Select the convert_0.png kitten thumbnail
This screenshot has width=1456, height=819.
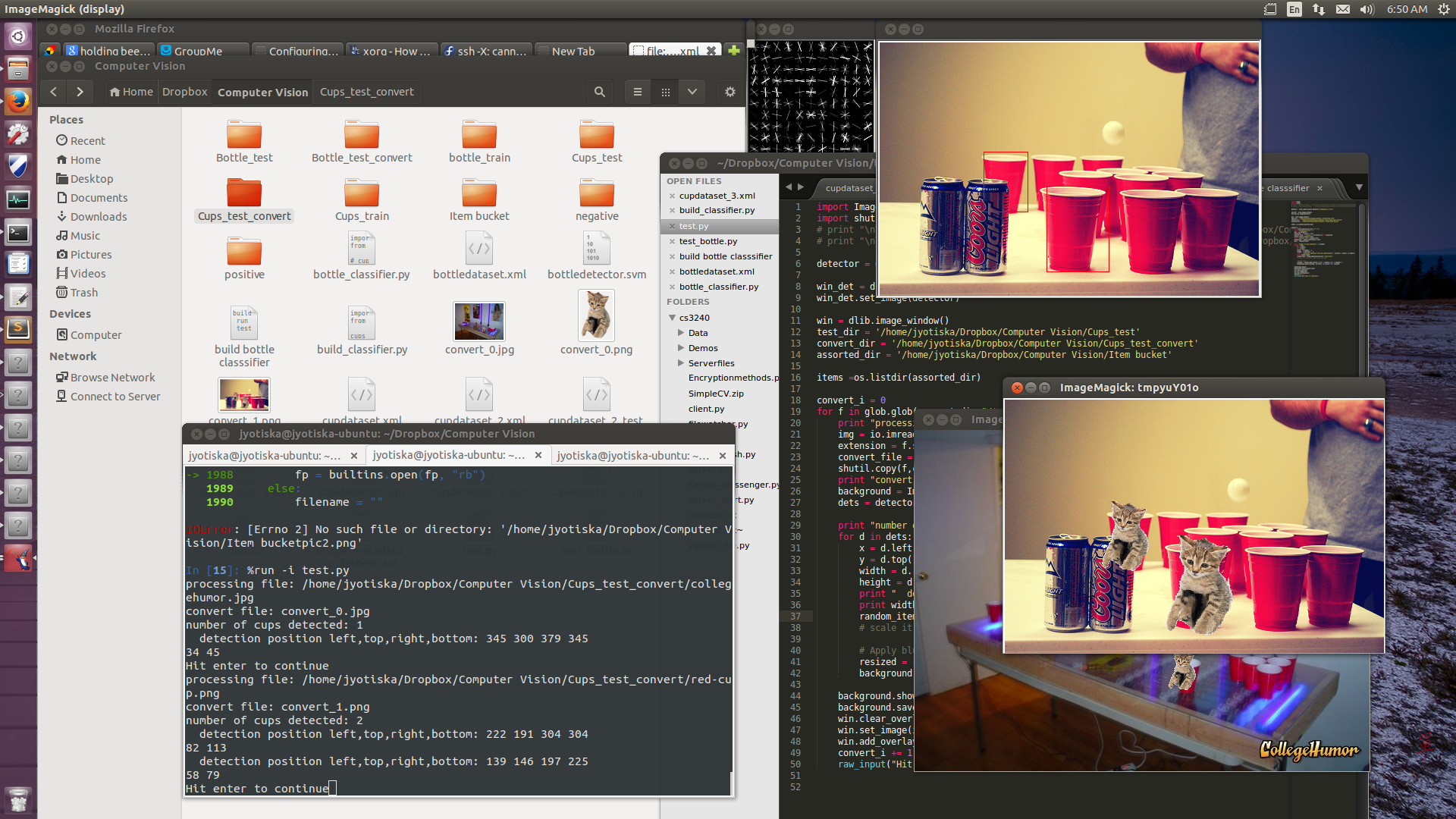click(596, 316)
